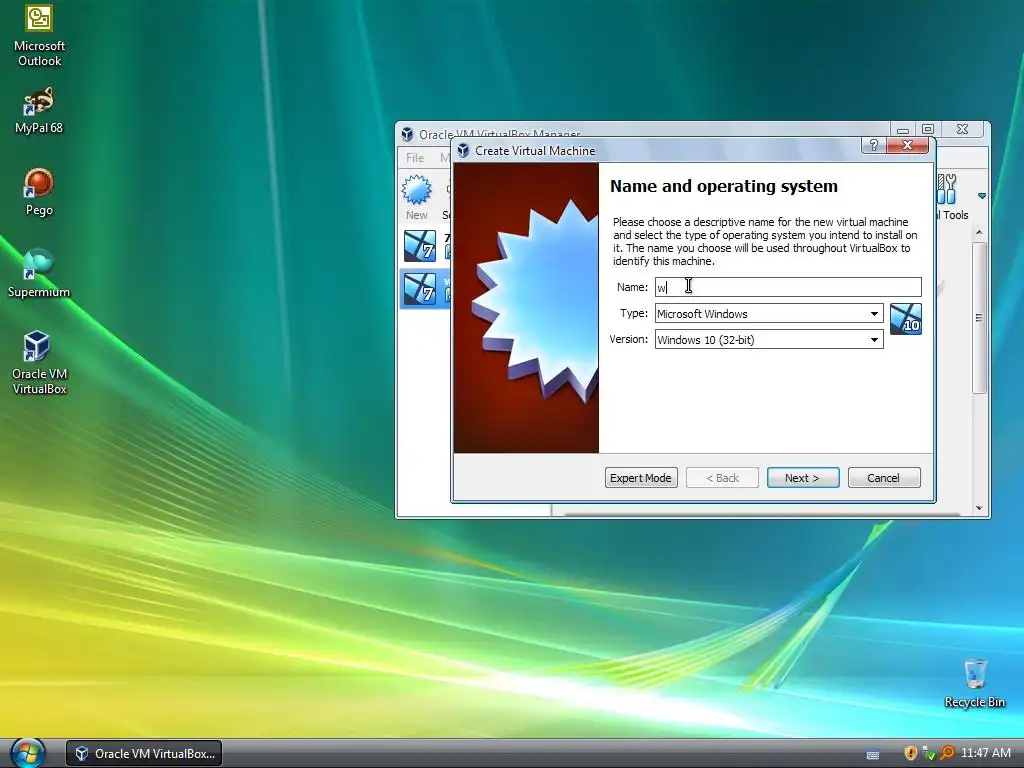Select the highlighted second Windows 7 VM icon
This screenshot has width=1024, height=768.
point(420,289)
